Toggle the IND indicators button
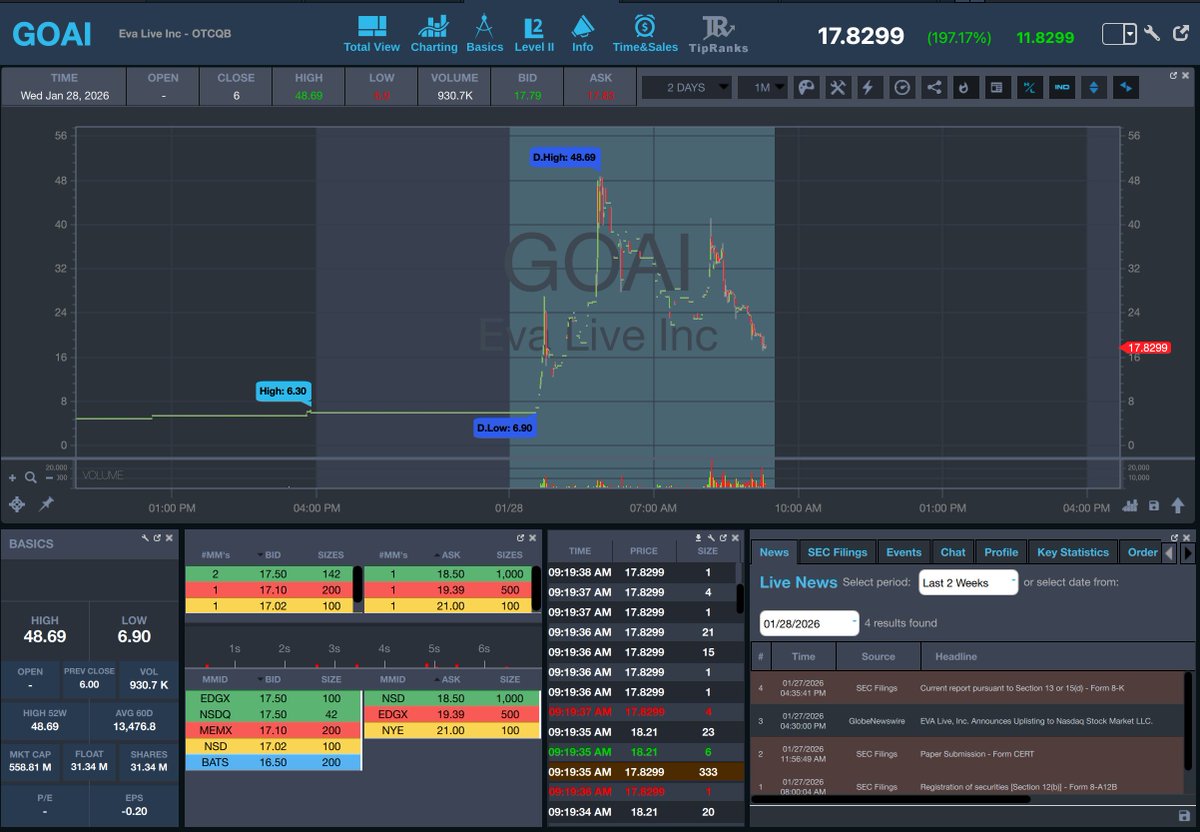Screen dimensions: 1200x832 click(x=1061, y=88)
